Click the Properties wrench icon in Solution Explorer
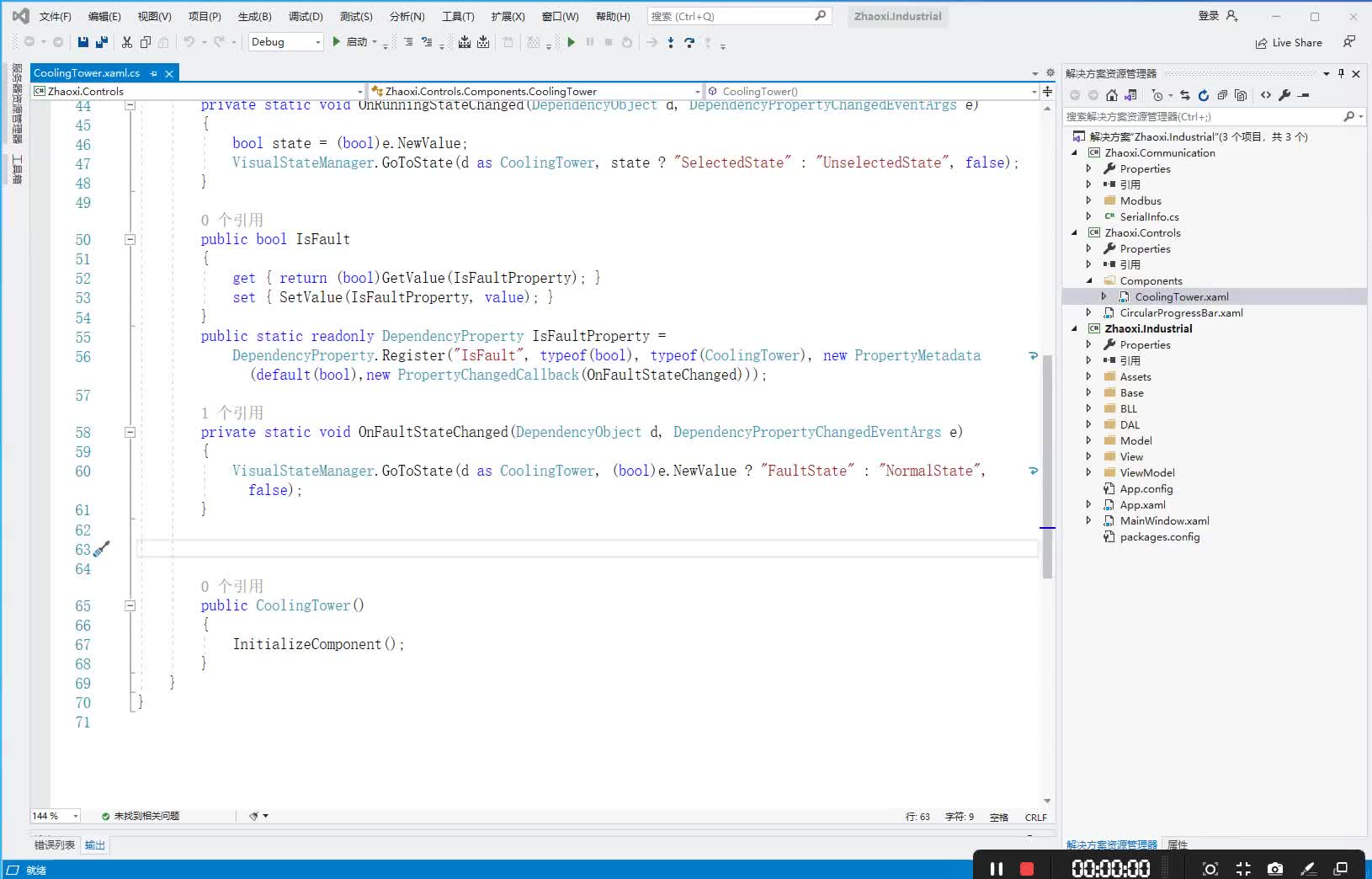 (1284, 95)
